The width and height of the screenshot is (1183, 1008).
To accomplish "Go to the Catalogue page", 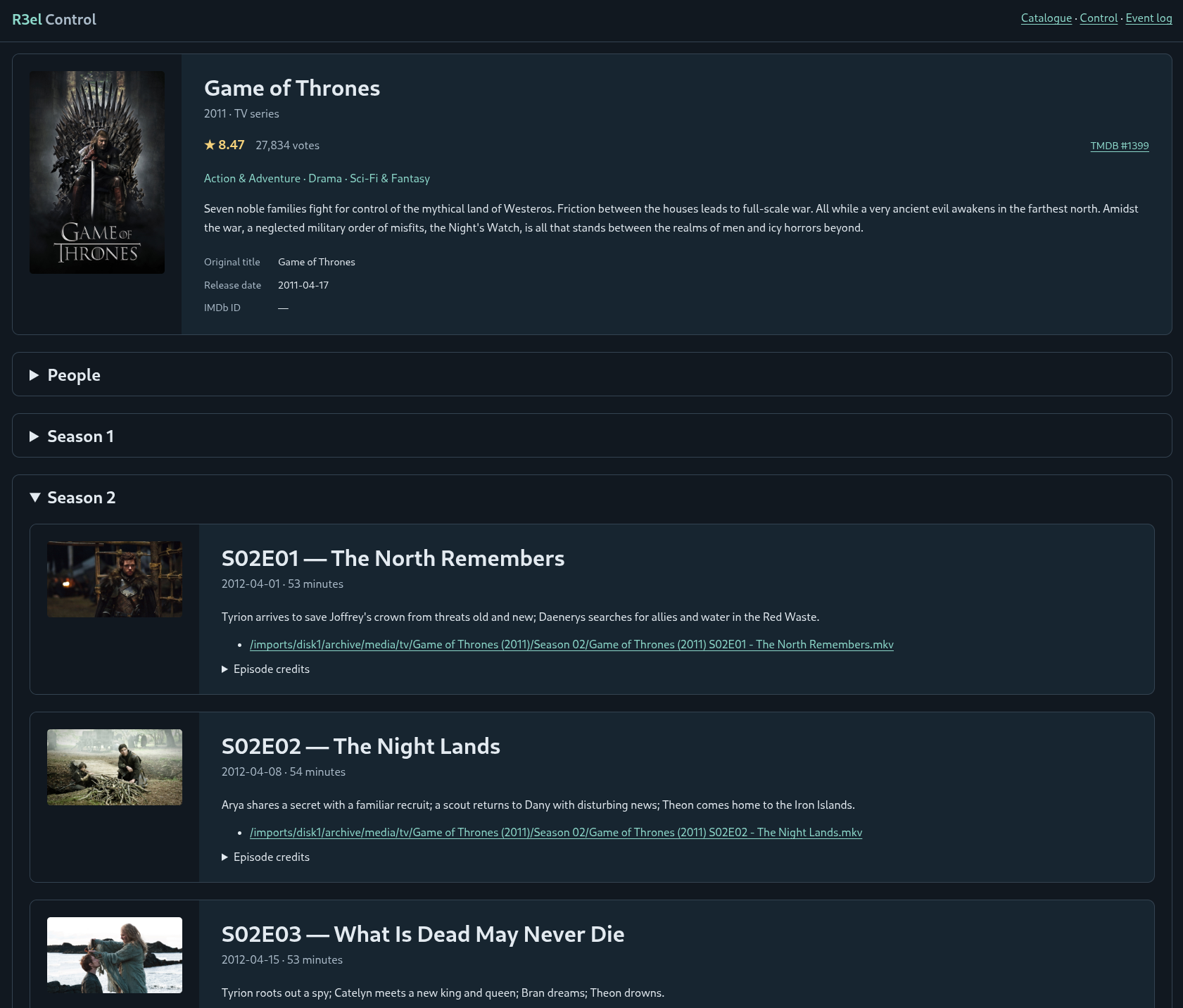I will point(1046,18).
